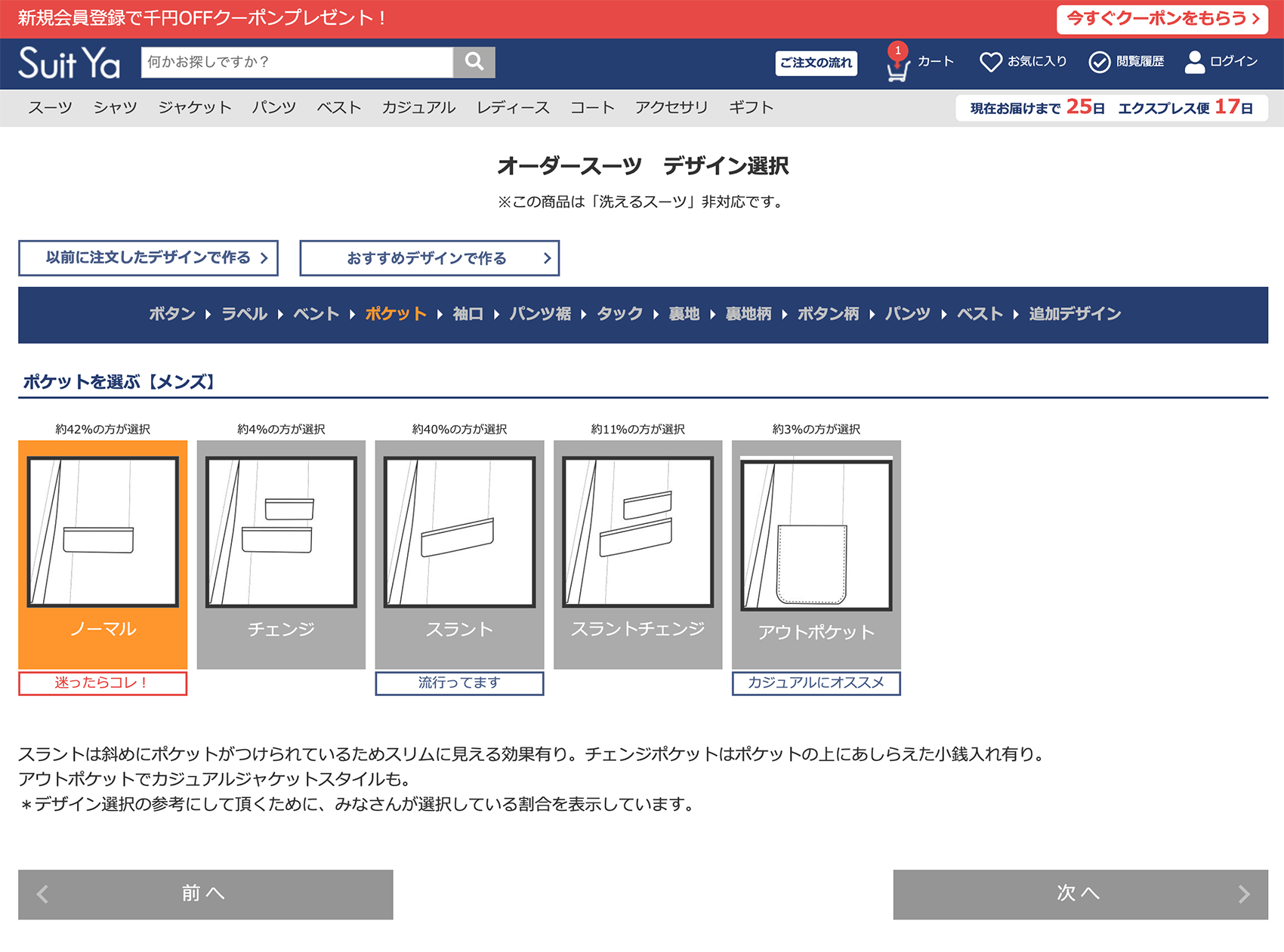Click the ご注文の流れ button
Viewport: 1284px width, 952px height.
(816, 63)
